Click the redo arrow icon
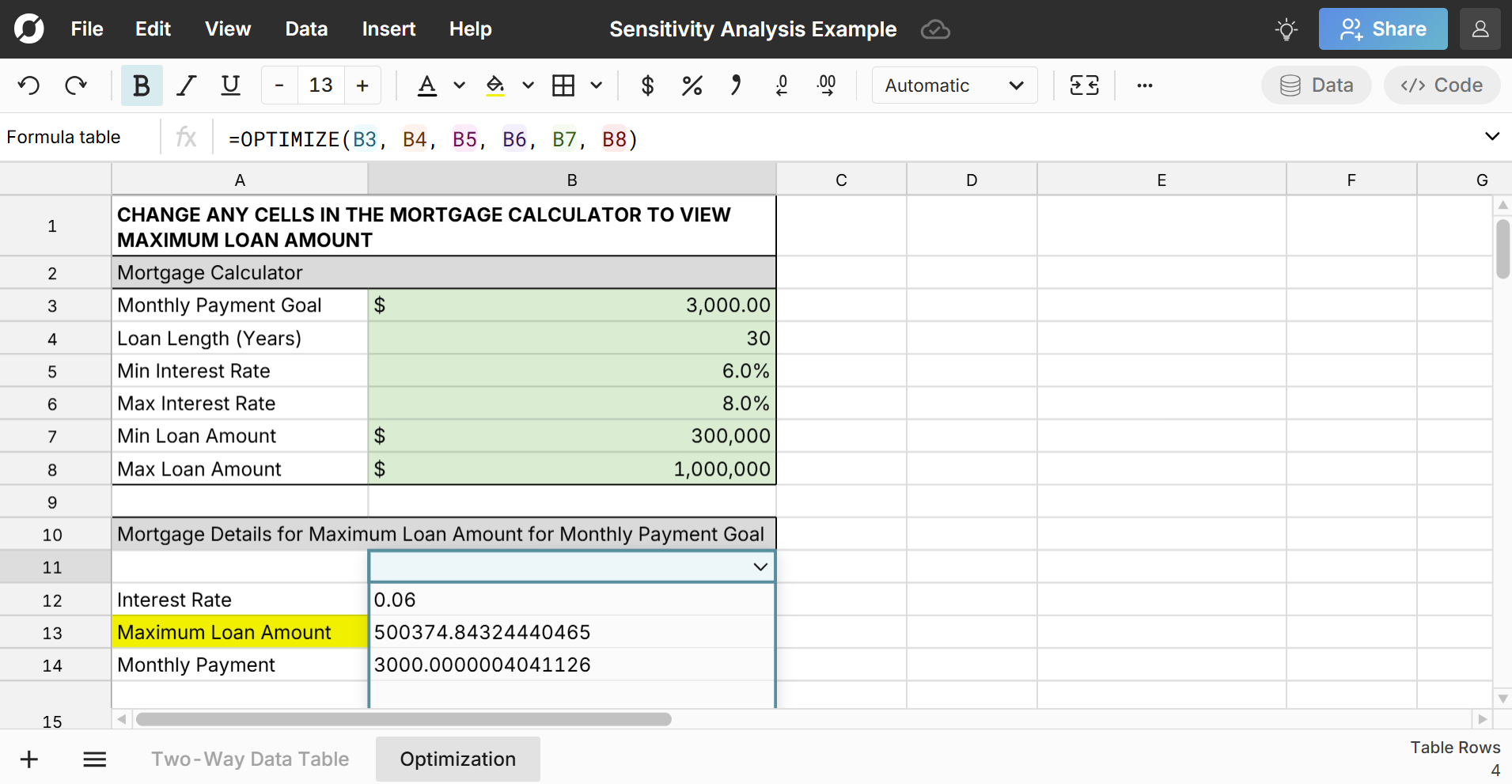This screenshot has height=784, width=1512. (76, 85)
